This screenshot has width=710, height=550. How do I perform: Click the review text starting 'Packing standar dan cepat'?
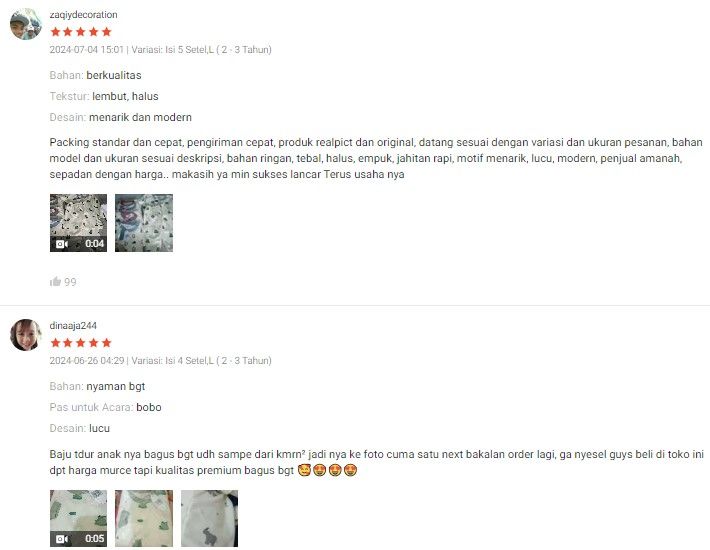[376, 158]
